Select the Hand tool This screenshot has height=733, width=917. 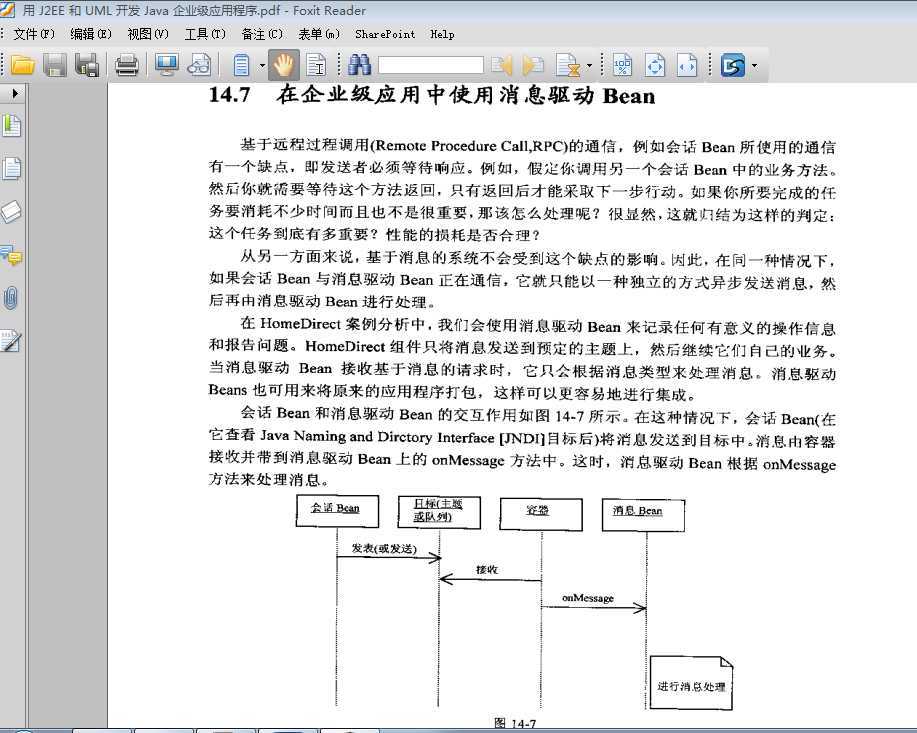[x=284, y=65]
